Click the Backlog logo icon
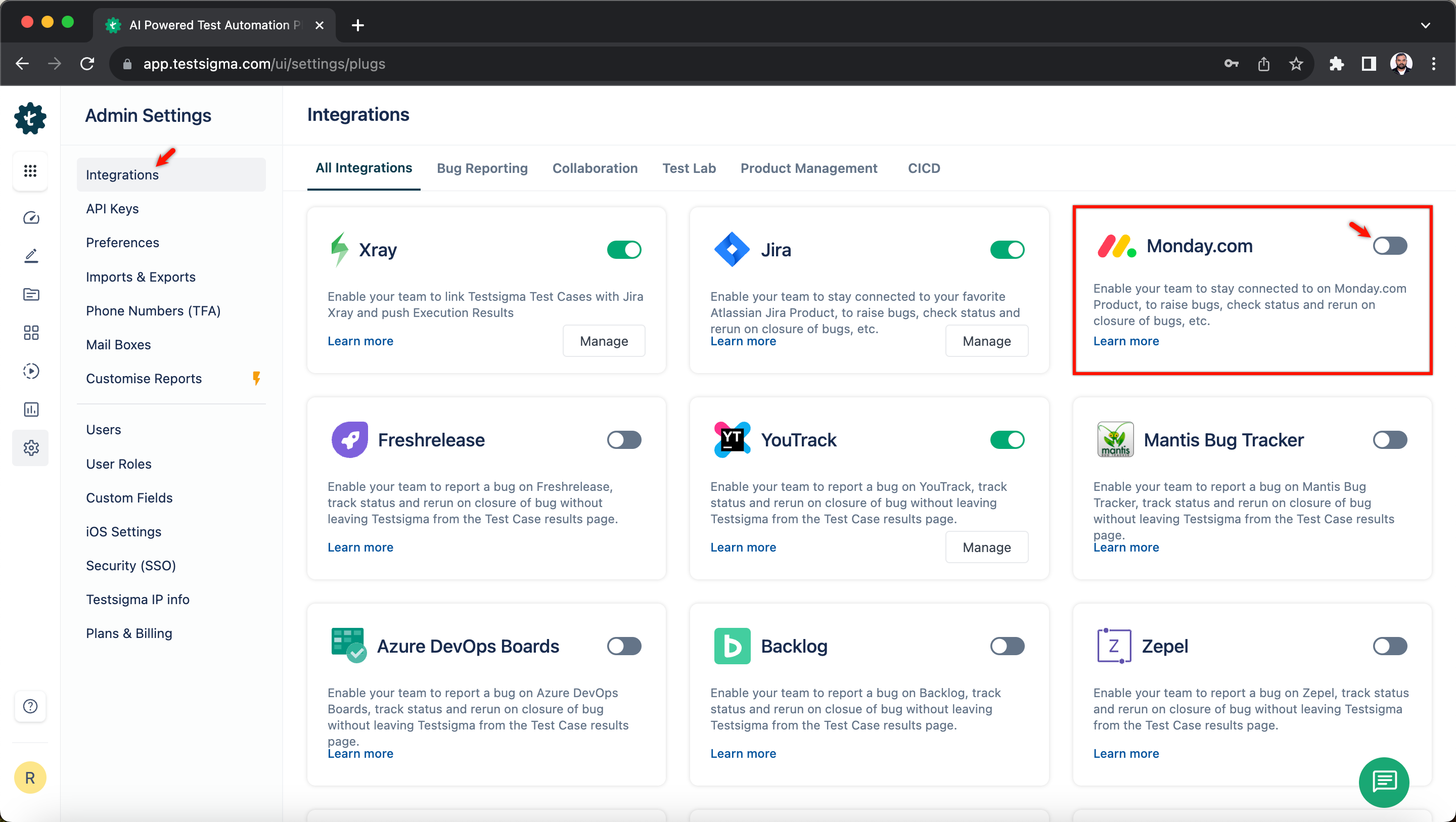The width and height of the screenshot is (1456, 822). click(x=732, y=646)
